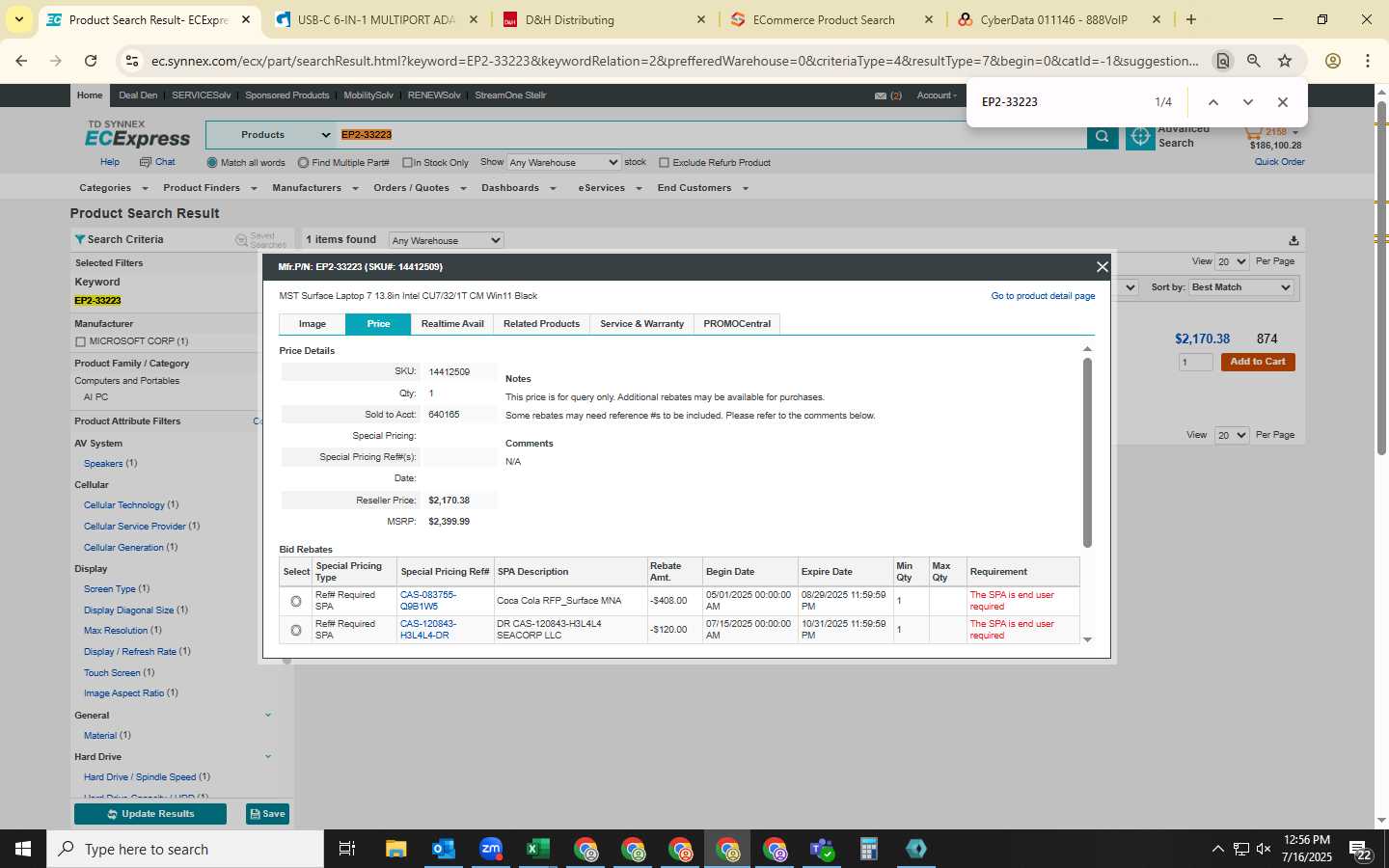
Task: Click the export download icon in results bar
Action: 1294,240
